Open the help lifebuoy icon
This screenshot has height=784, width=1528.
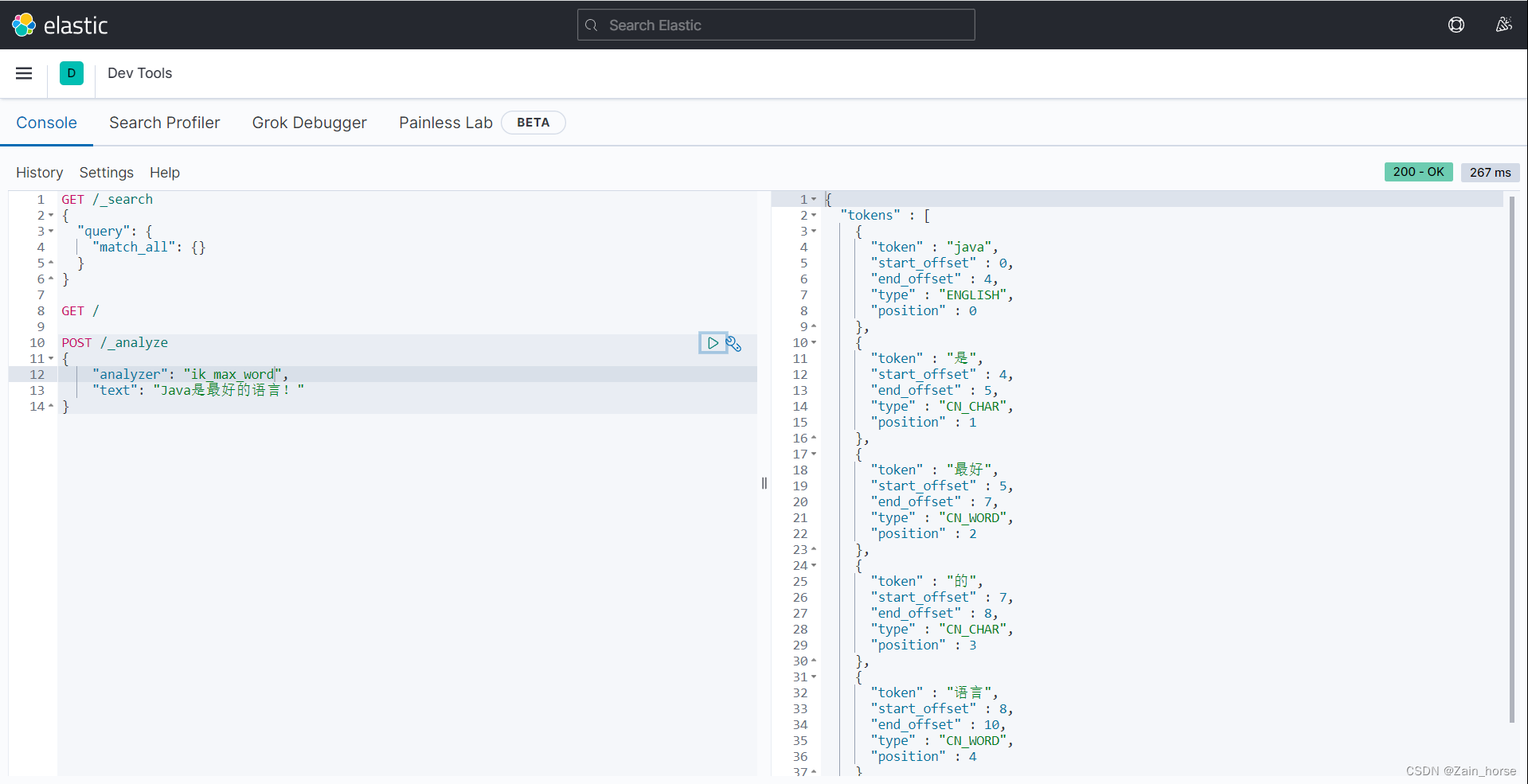1456,25
